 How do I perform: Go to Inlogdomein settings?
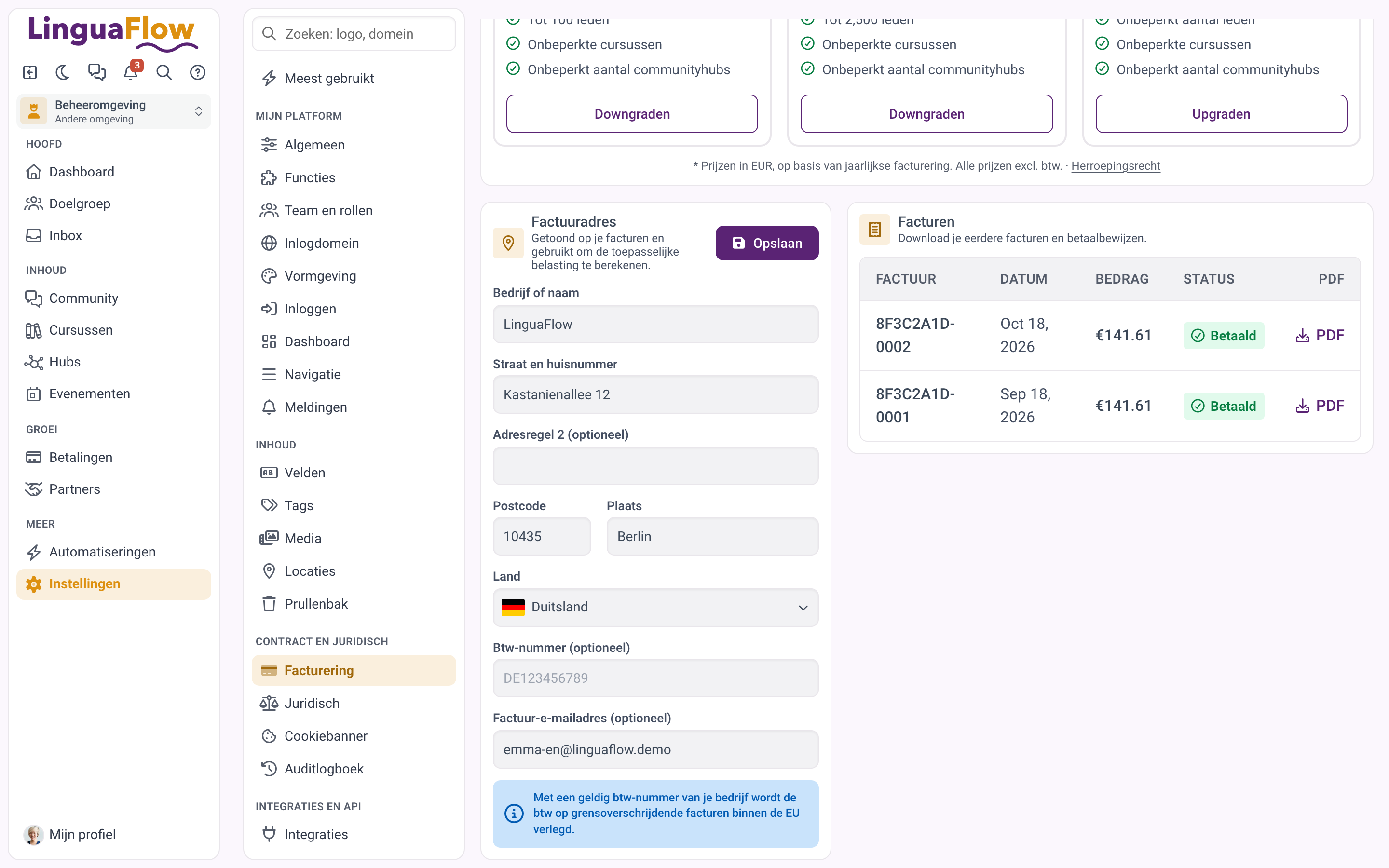tap(354, 244)
